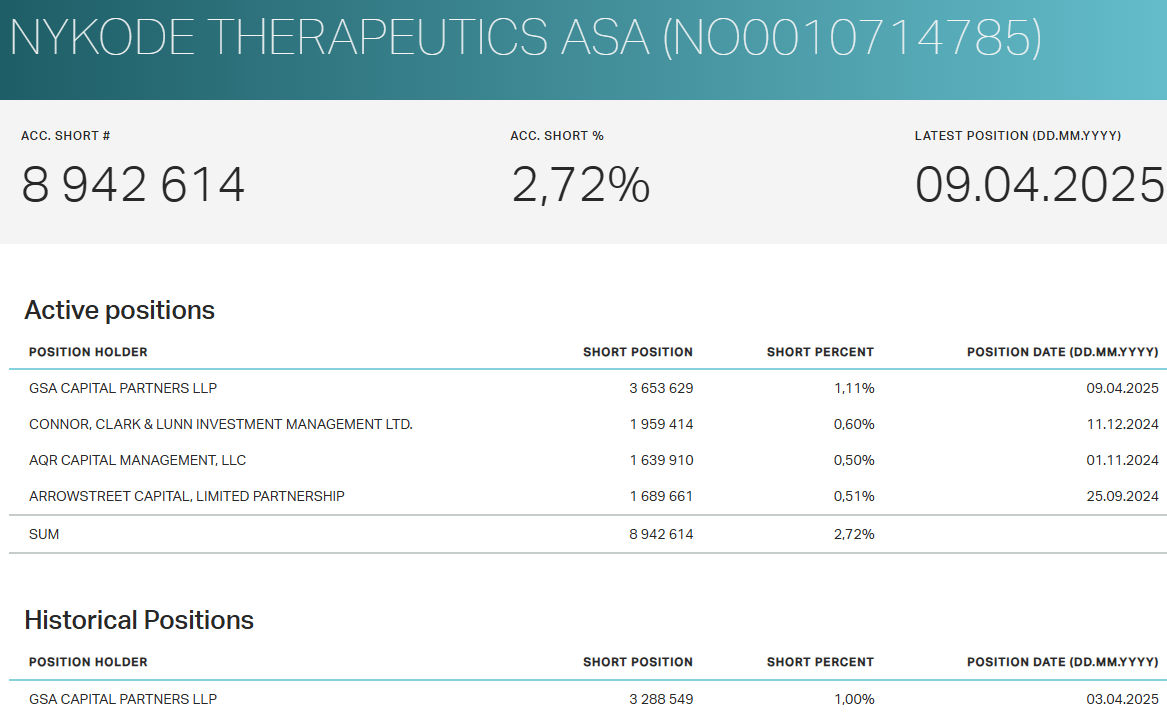
Task: Select GSA CAPITAL PARTNERS LLP in Historical Positions
Action: 123,699
